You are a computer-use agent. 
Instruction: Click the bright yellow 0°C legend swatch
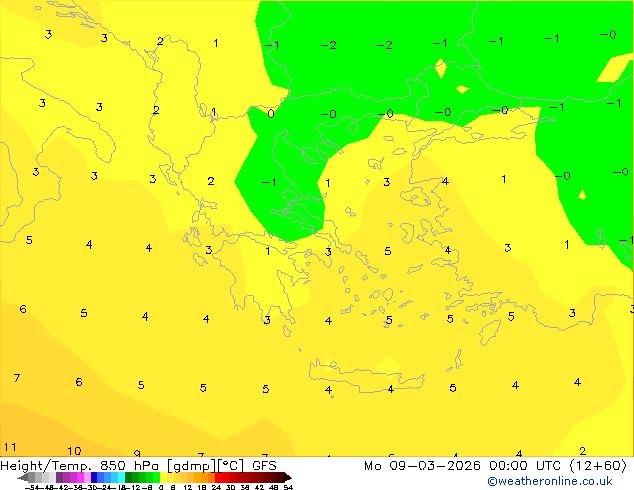(163, 477)
